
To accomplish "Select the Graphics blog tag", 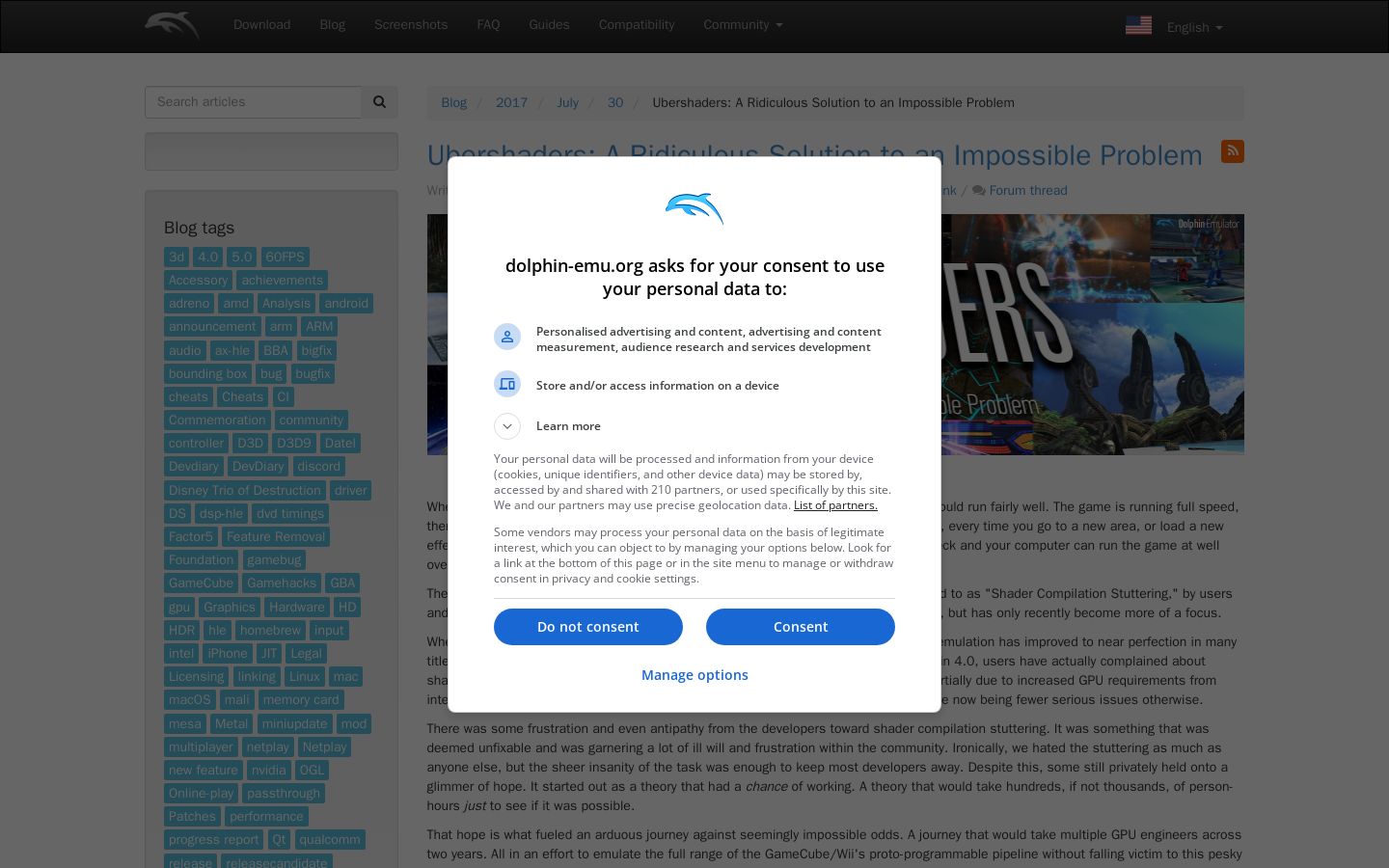I will click(230, 607).
